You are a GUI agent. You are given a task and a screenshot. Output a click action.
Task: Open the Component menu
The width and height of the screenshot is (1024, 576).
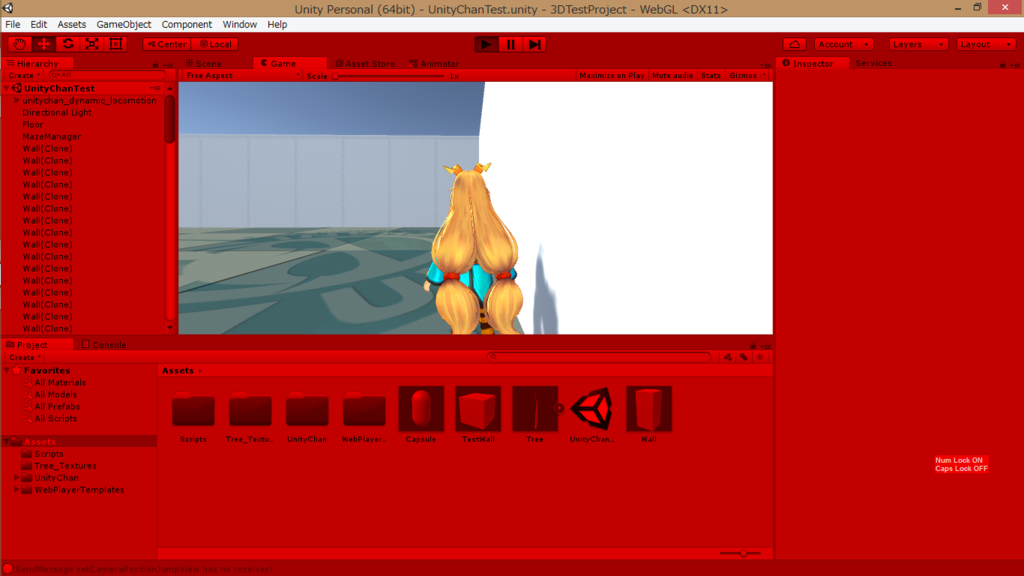(187, 24)
